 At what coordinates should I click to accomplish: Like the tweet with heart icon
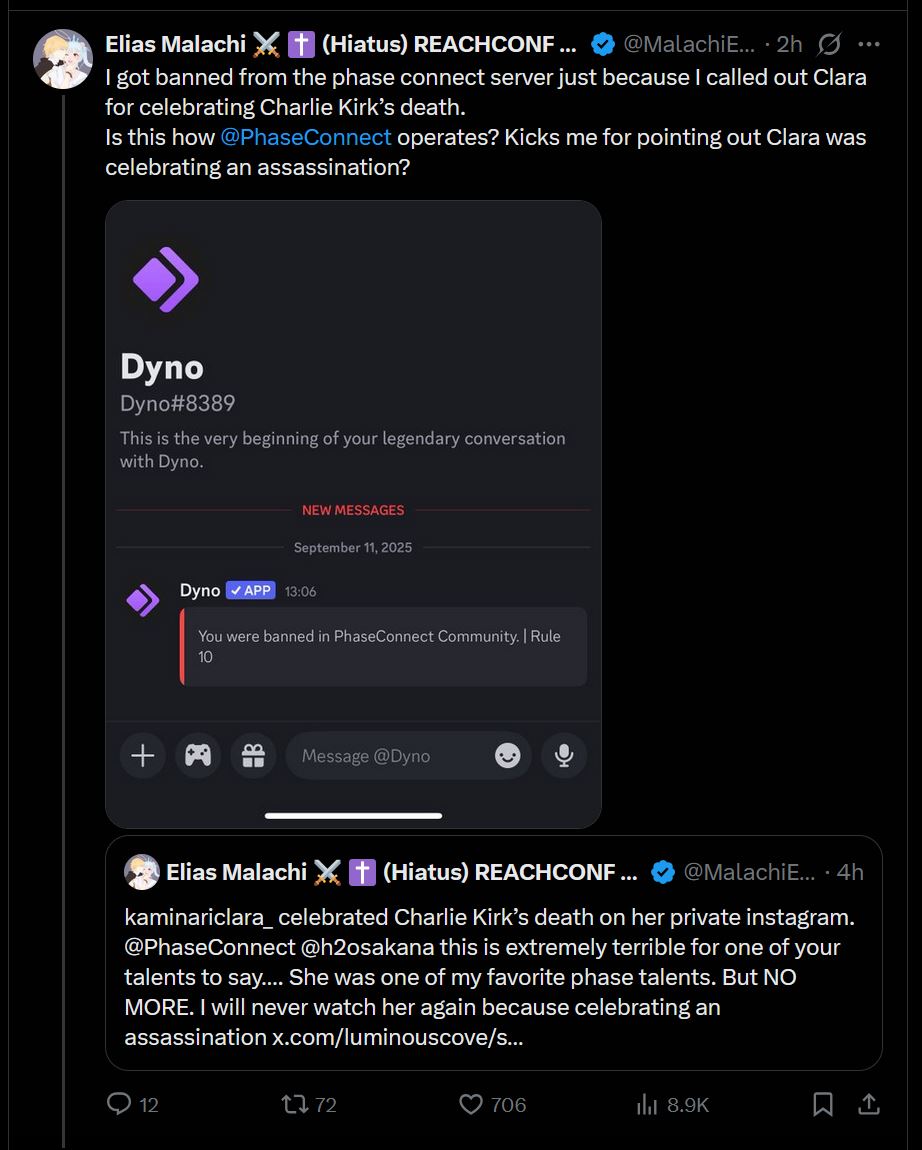click(x=471, y=1104)
